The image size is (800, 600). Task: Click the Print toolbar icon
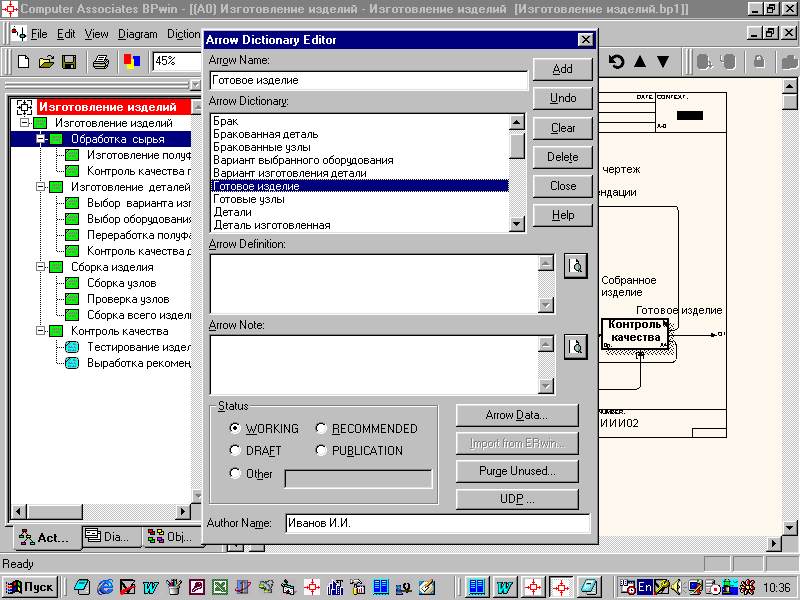[x=101, y=62]
